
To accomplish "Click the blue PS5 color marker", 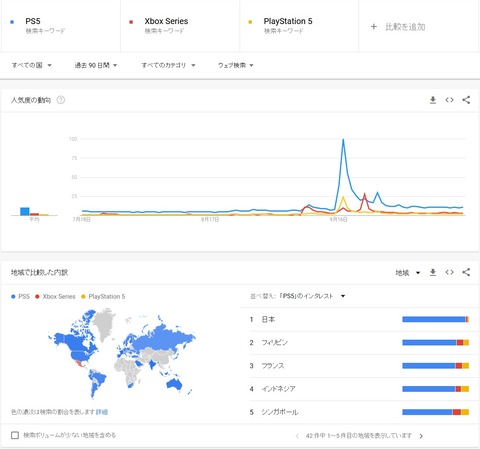I will click(12, 22).
